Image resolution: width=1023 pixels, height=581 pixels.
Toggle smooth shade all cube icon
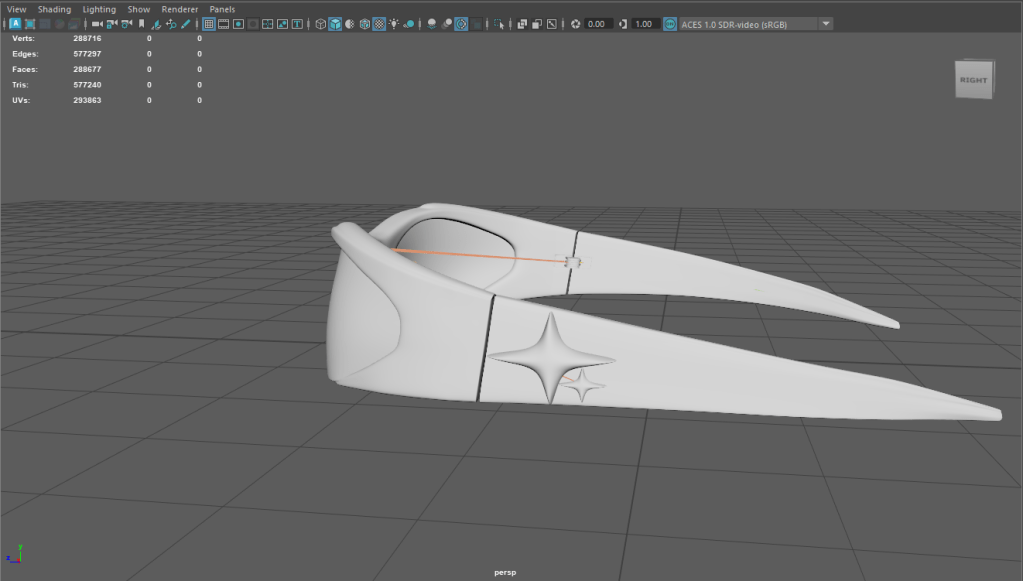pyautogui.click(x=335, y=24)
